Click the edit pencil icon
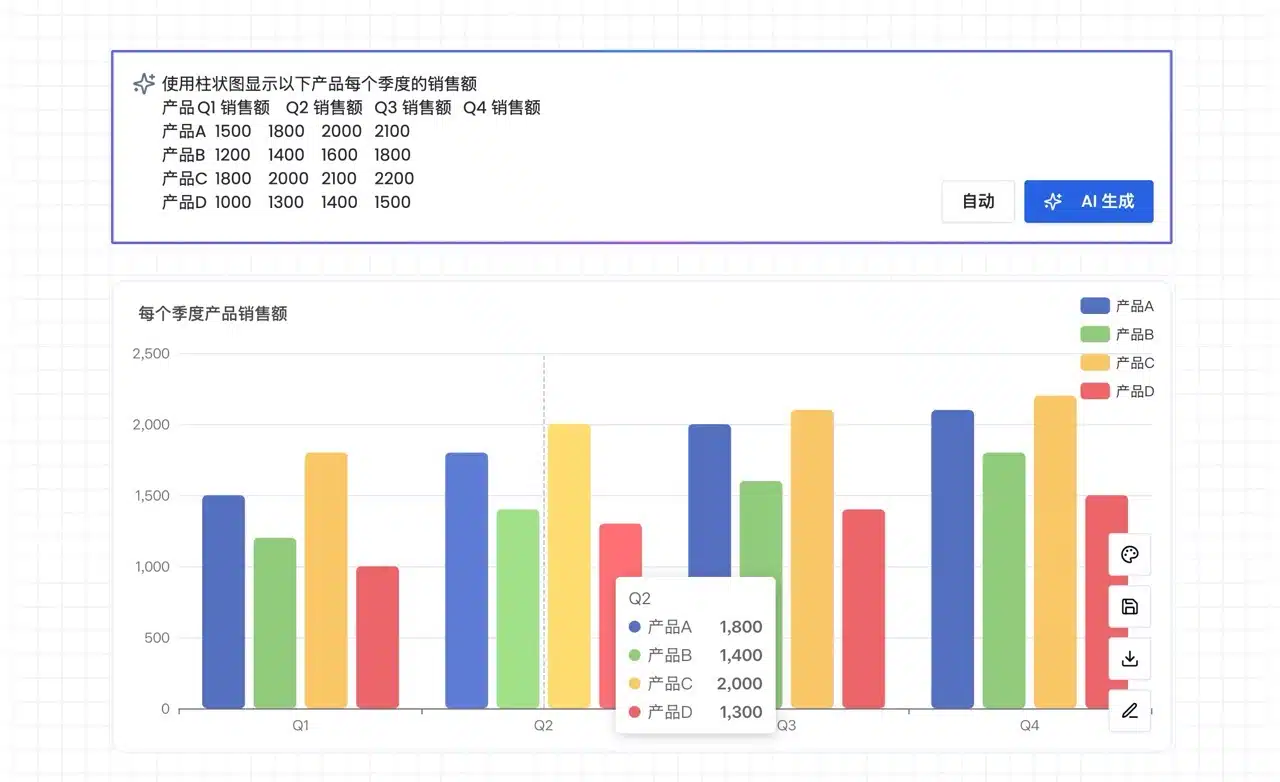The image size is (1280, 782). 1130,711
